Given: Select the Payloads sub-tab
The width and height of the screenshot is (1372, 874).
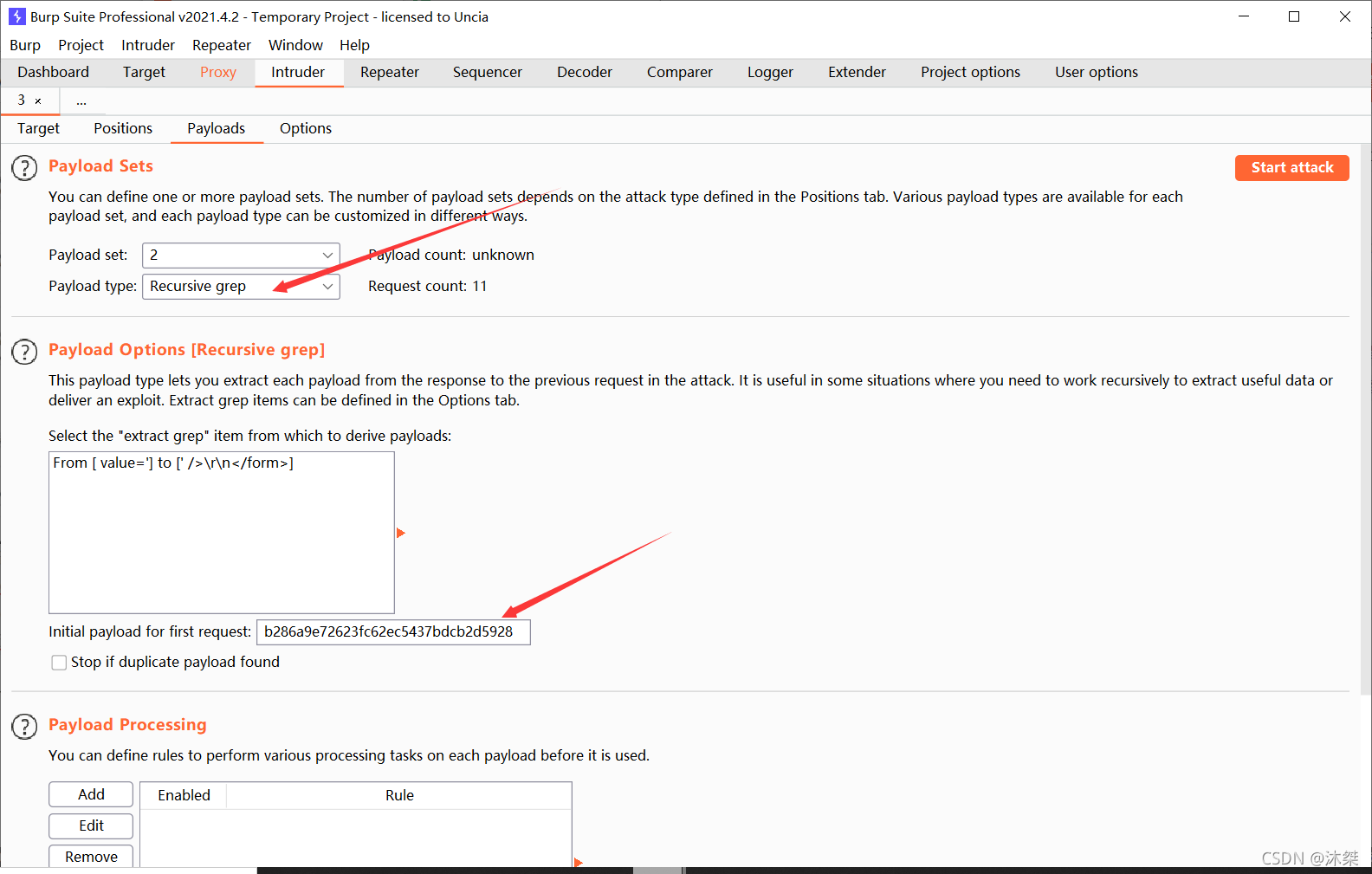Looking at the screenshot, I should point(217,129).
